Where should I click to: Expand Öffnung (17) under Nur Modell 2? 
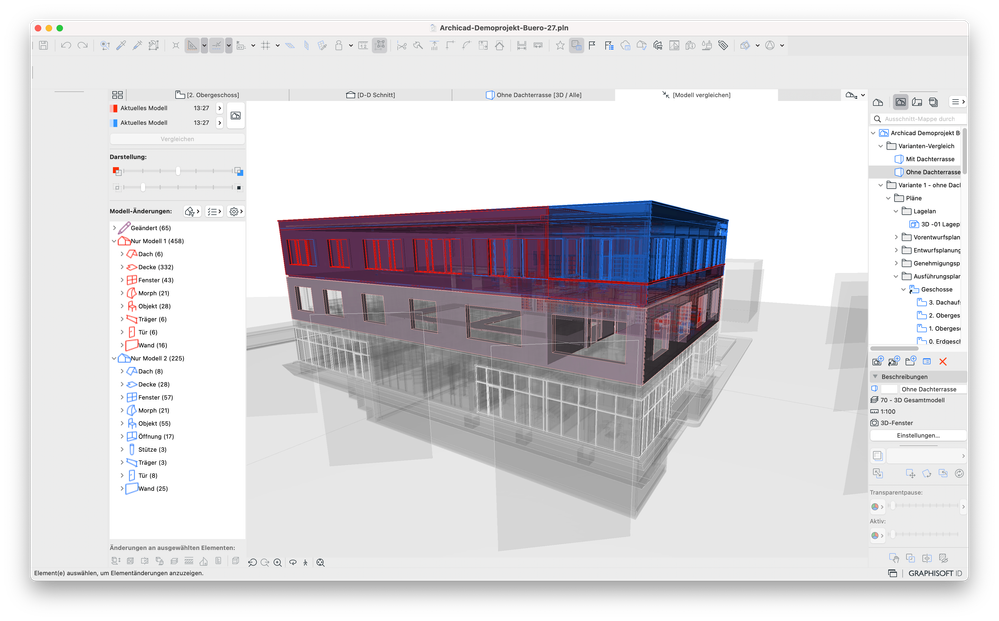[x=122, y=437]
